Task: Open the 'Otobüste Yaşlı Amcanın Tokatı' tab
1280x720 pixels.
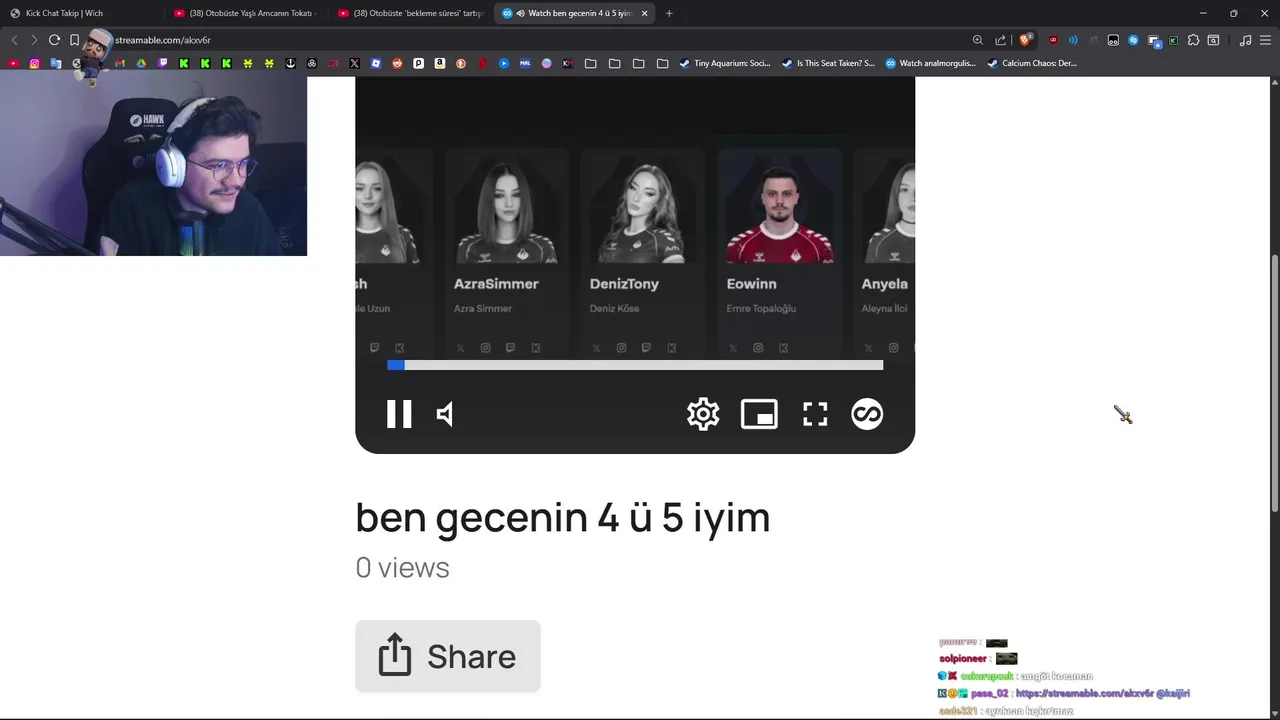Action: 245,13
